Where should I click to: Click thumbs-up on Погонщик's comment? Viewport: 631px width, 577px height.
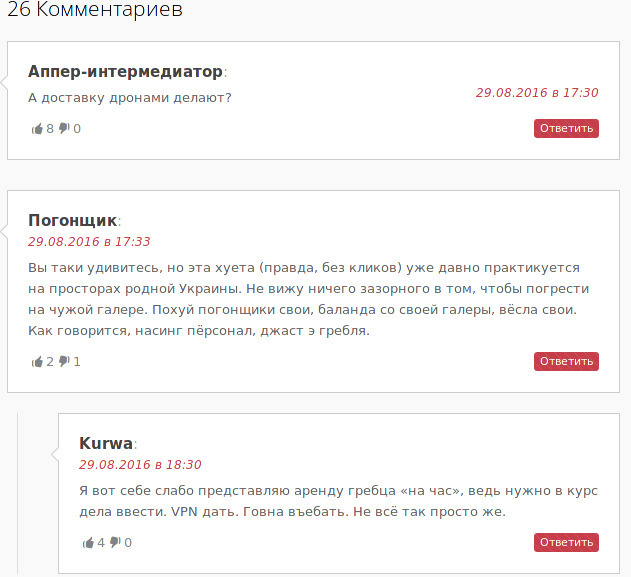pos(37,362)
